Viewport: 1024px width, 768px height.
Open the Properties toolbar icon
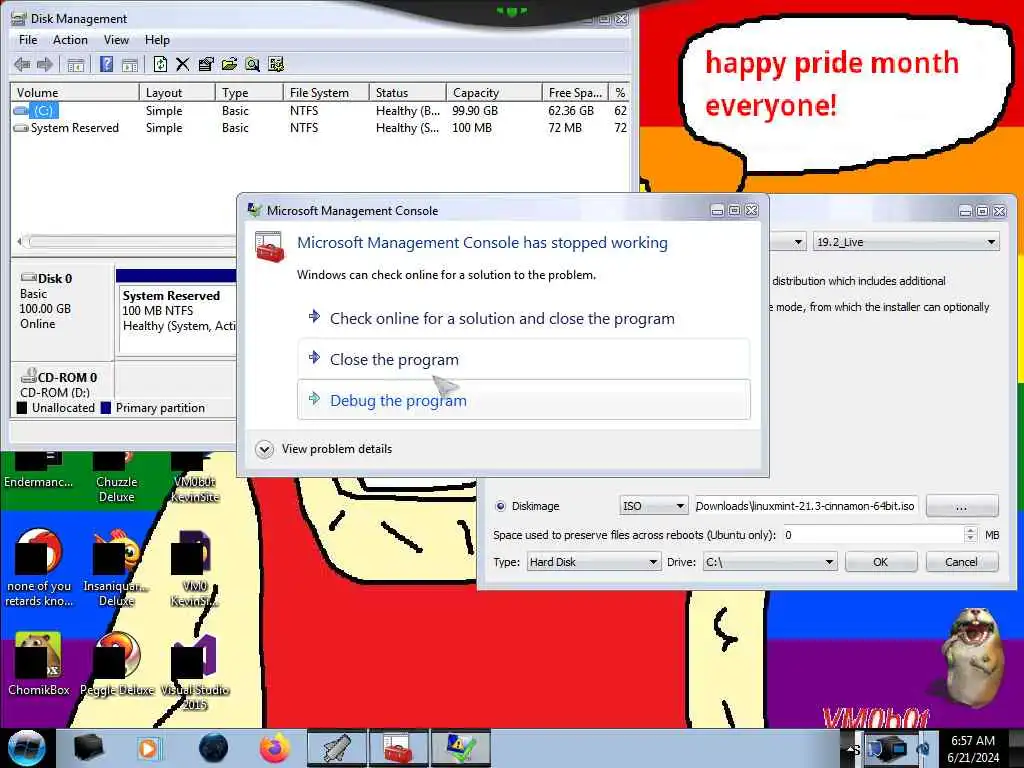206,64
